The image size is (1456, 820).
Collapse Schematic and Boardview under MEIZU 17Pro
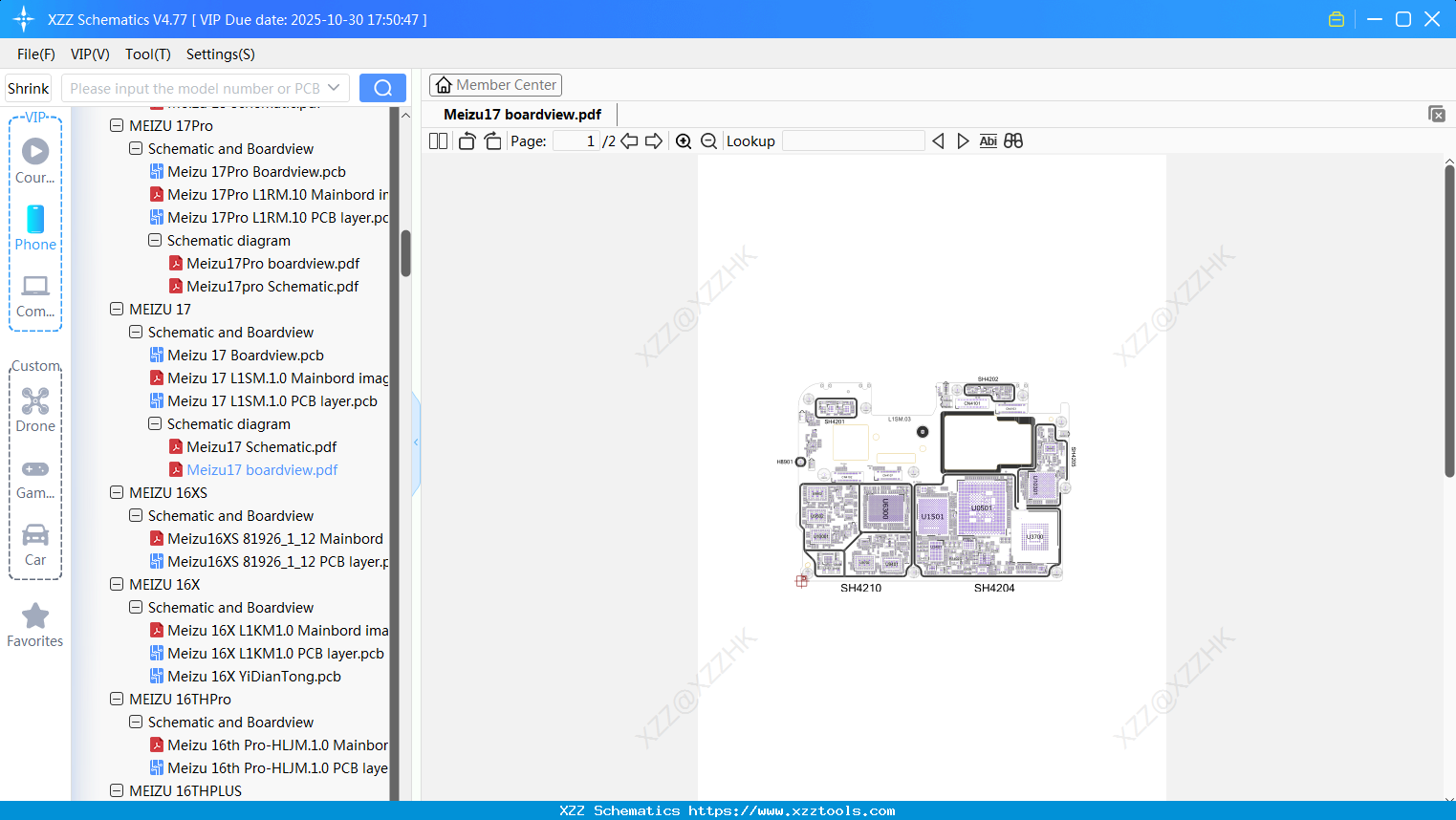click(136, 148)
